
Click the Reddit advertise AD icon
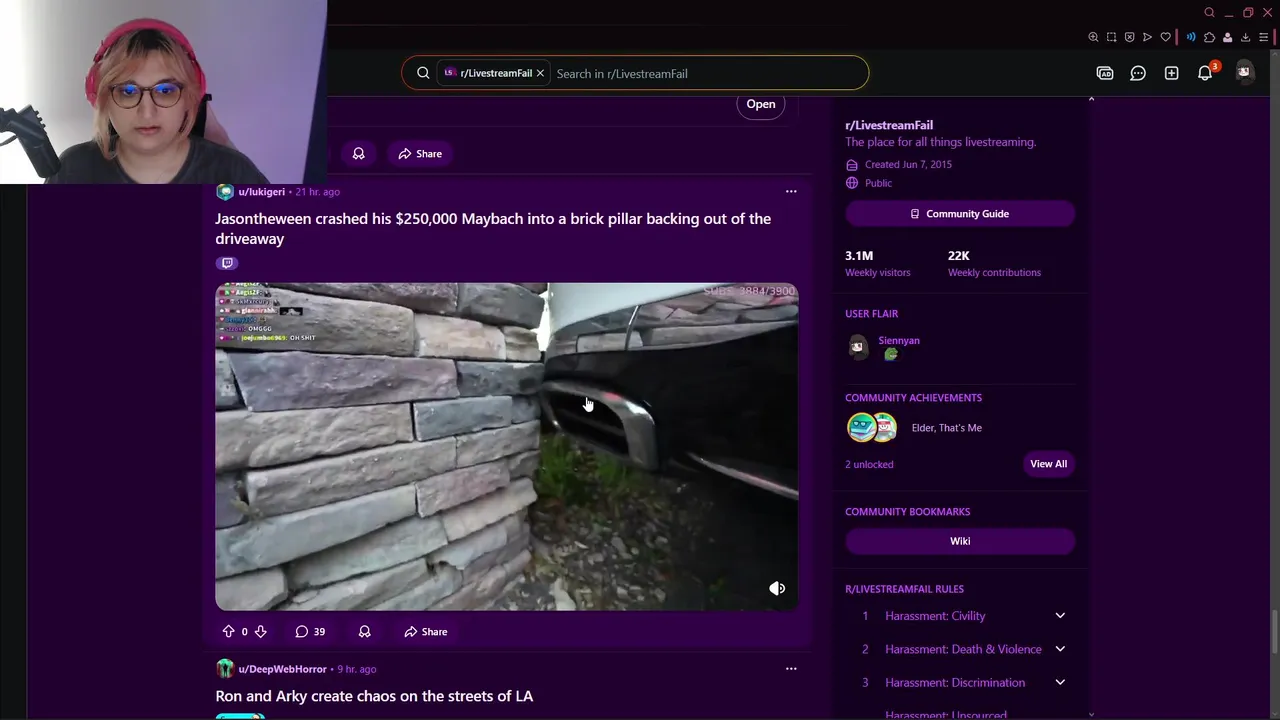pos(1105,73)
